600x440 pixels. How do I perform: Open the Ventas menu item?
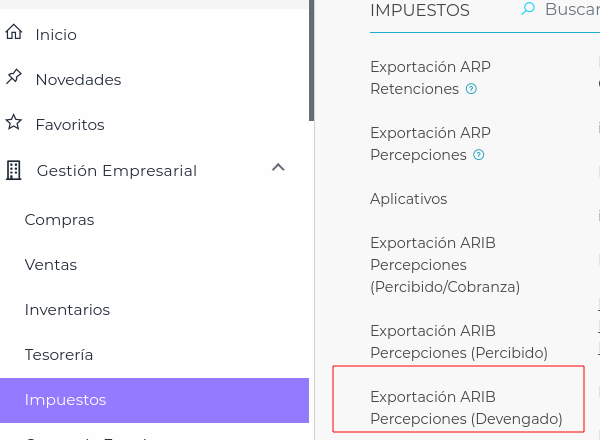point(51,265)
